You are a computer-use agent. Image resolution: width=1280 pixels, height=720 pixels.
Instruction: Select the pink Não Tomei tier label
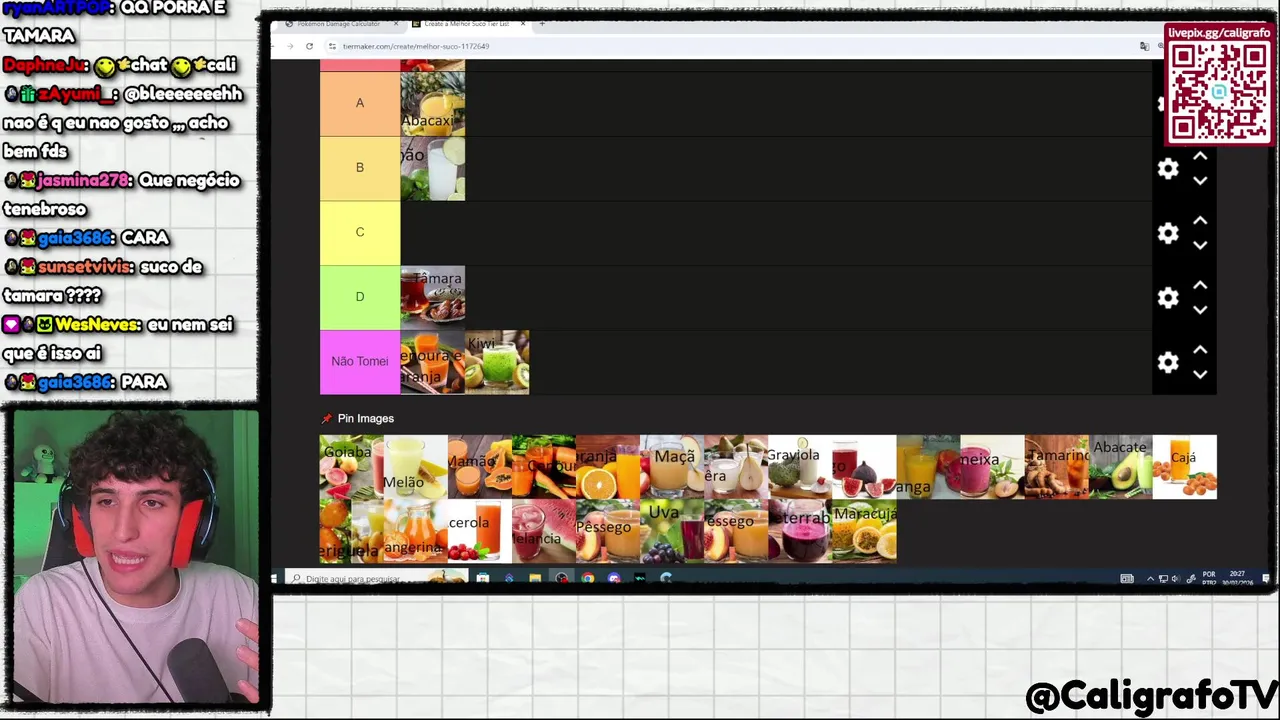point(360,362)
